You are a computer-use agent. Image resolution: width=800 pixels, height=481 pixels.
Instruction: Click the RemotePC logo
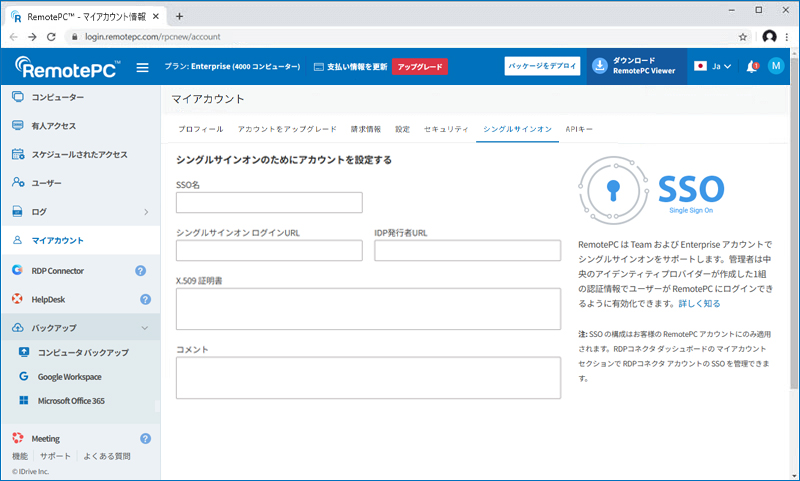click(x=67, y=67)
